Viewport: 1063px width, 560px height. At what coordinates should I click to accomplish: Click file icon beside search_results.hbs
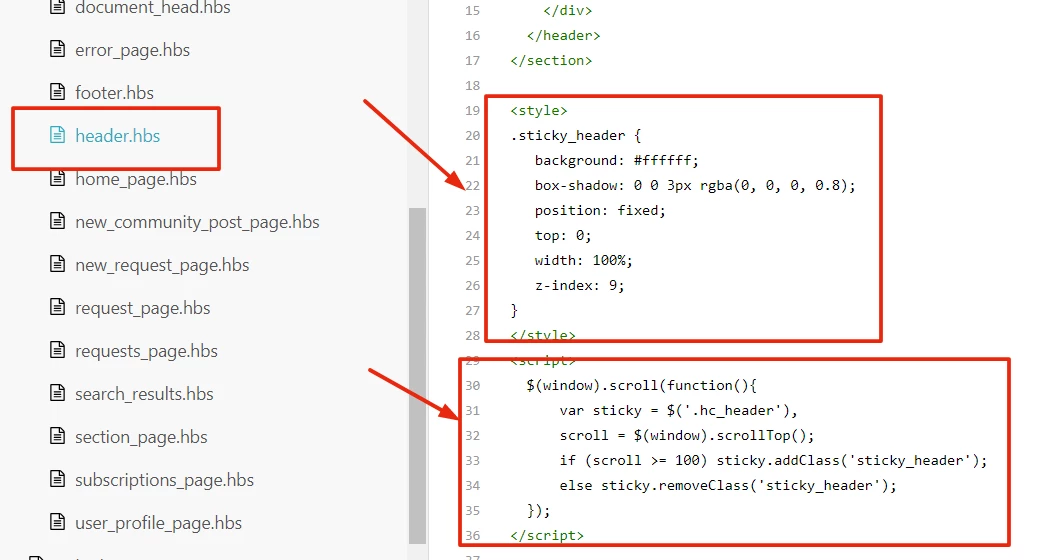click(58, 393)
